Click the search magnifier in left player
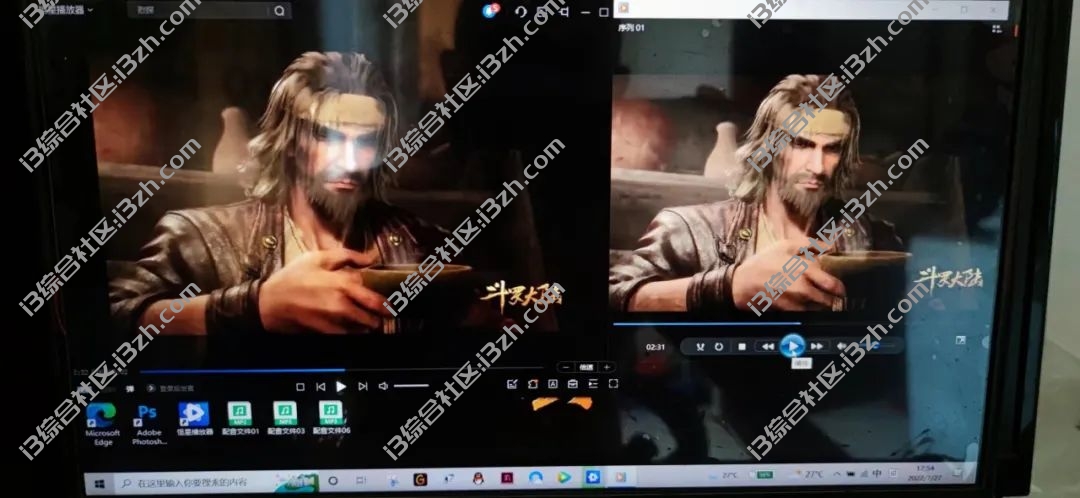The image size is (1080, 498). tap(280, 10)
